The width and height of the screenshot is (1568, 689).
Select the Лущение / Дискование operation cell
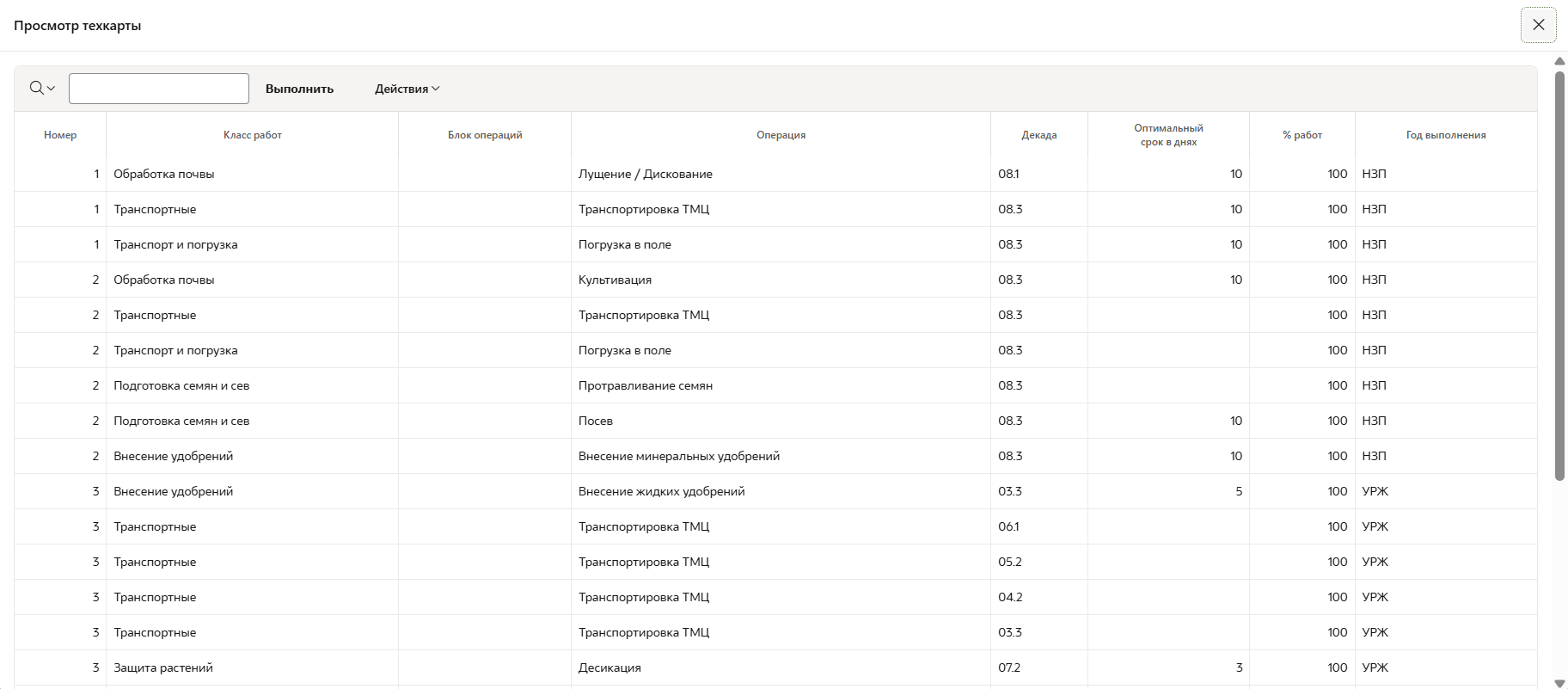point(645,174)
